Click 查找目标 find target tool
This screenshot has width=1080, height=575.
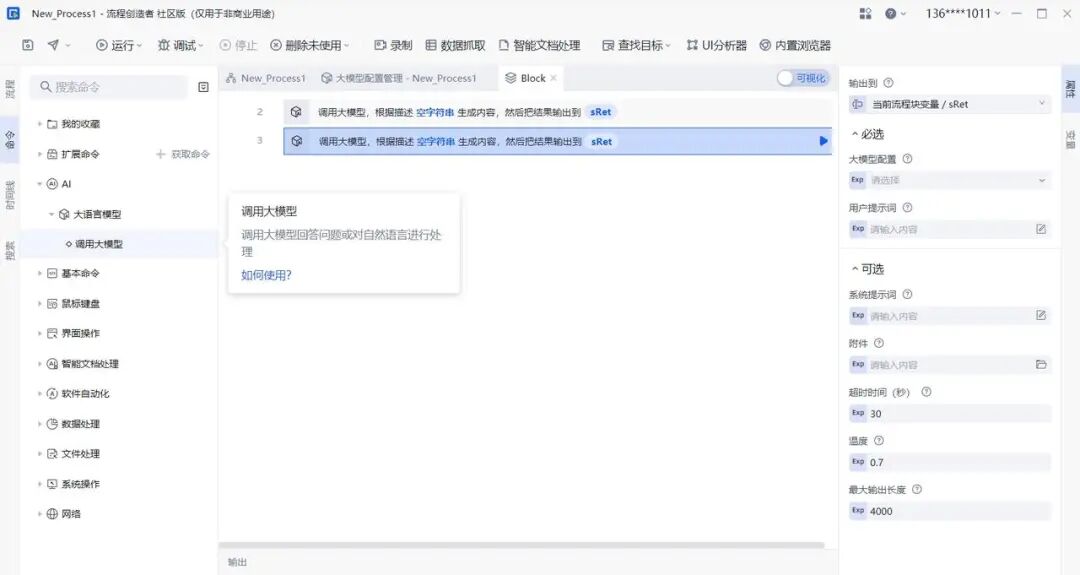click(x=636, y=45)
